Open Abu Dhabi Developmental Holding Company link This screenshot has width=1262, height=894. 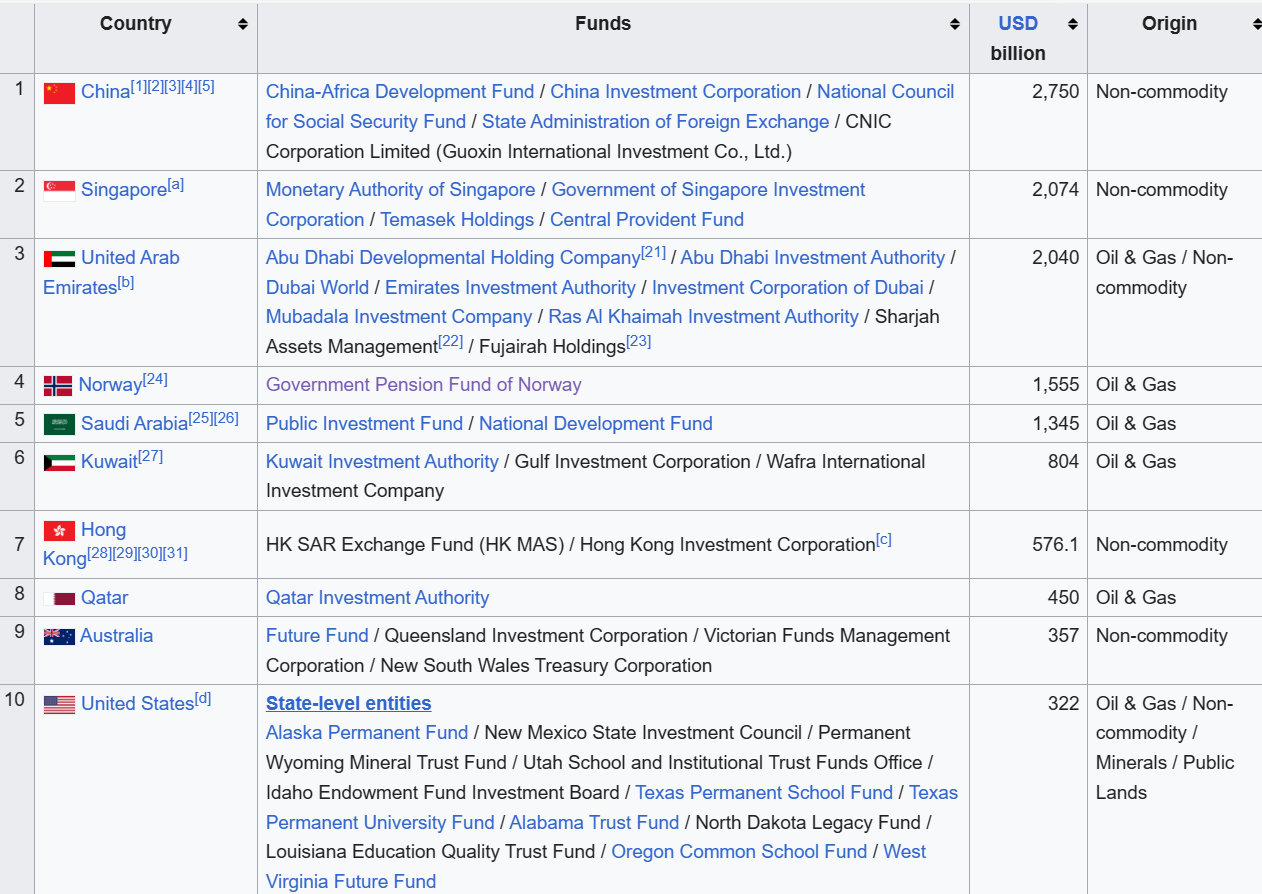pyautogui.click(x=453, y=258)
